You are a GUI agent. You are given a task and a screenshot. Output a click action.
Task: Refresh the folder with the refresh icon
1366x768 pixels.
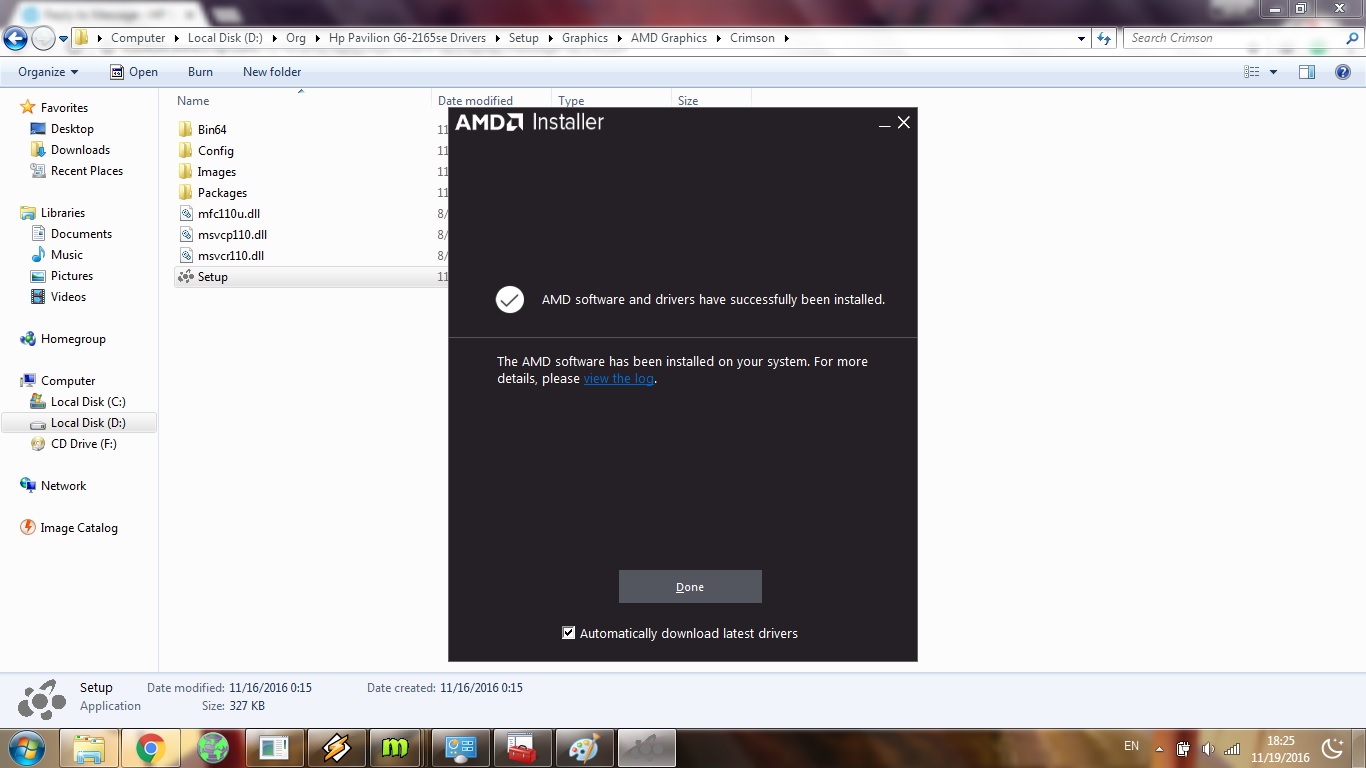click(x=1104, y=38)
